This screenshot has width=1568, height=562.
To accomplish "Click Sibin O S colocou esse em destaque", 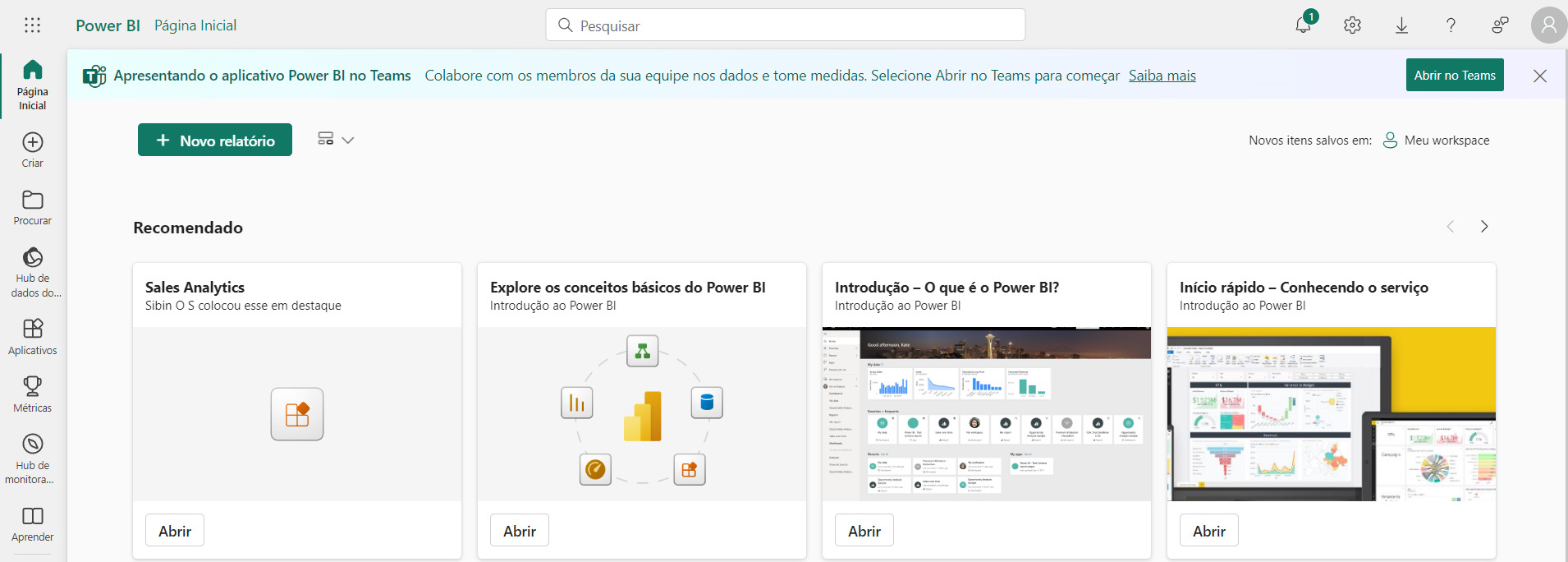I will (243, 306).
